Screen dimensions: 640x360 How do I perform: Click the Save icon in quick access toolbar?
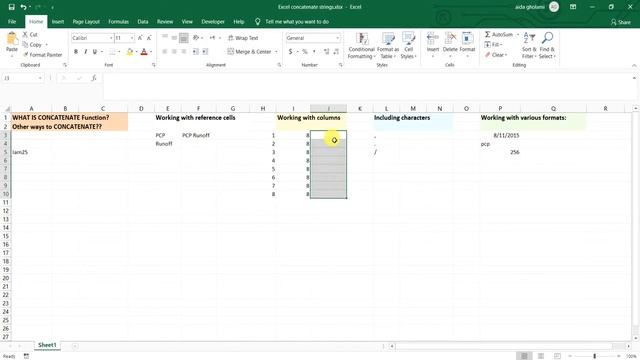coord(11,7)
